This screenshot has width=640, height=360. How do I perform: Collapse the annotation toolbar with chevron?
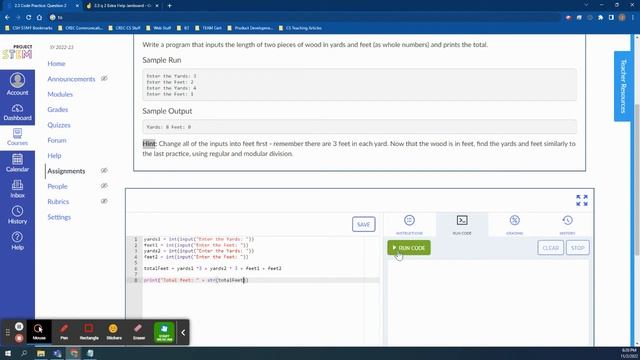[x=183, y=333]
